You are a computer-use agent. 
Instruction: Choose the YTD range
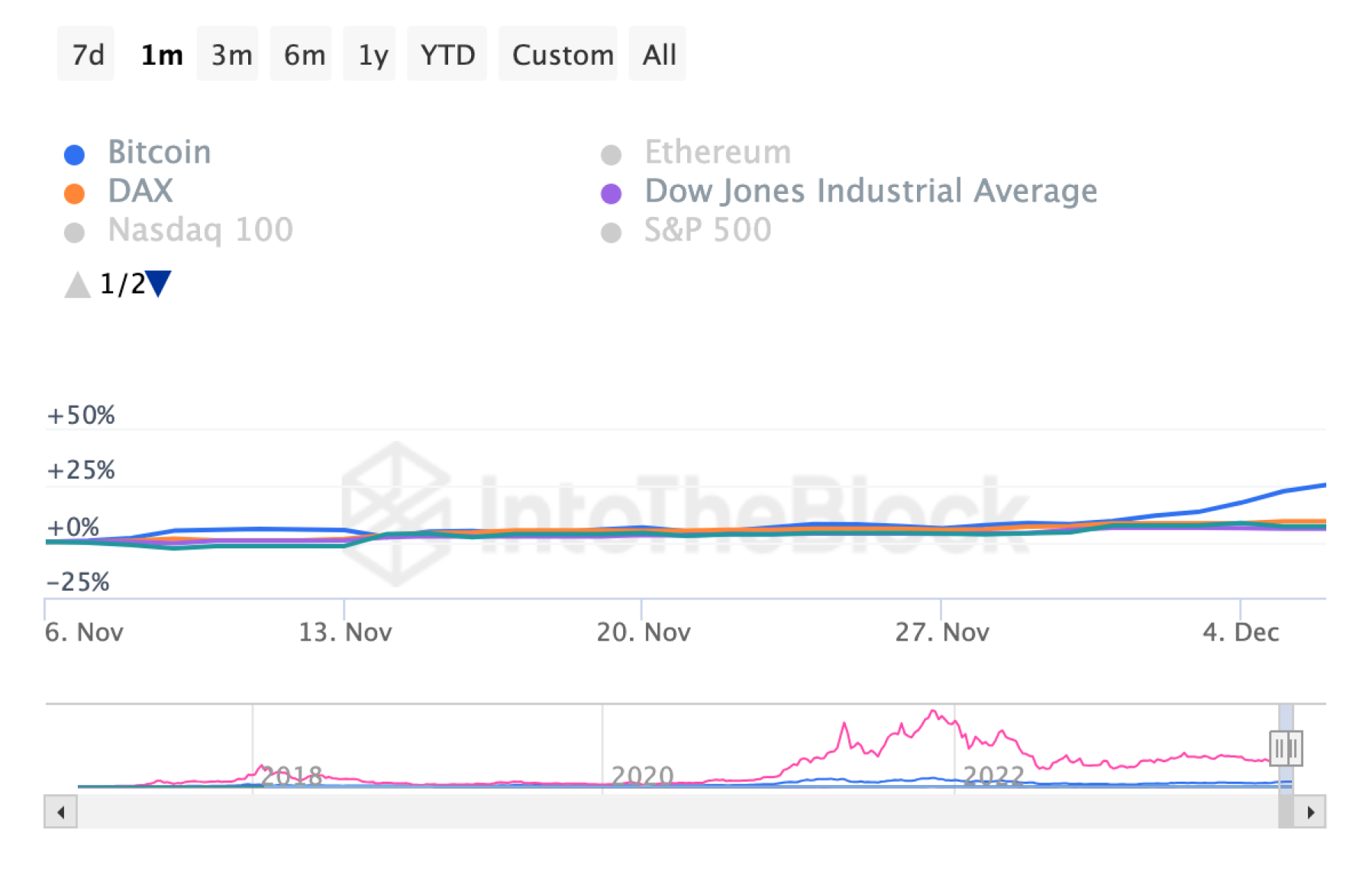447,54
